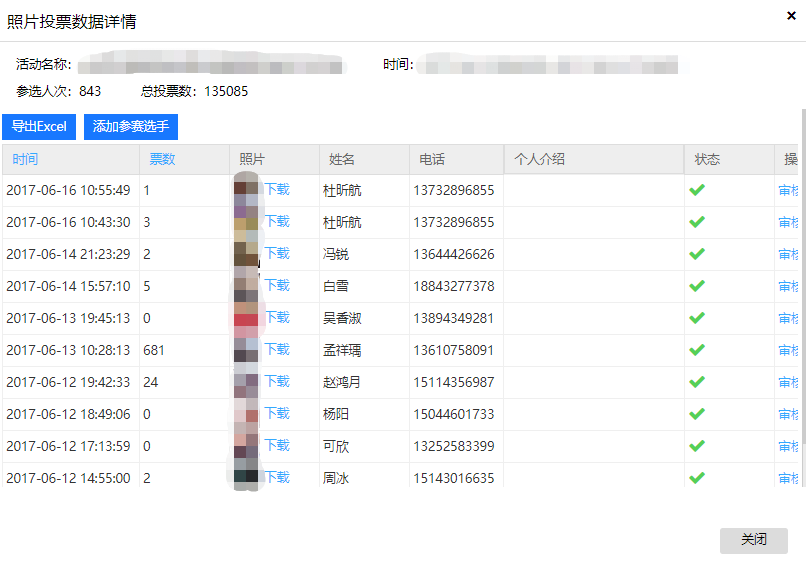
Task: Click the 审核 link for 冯锐
Action: click(x=788, y=254)
